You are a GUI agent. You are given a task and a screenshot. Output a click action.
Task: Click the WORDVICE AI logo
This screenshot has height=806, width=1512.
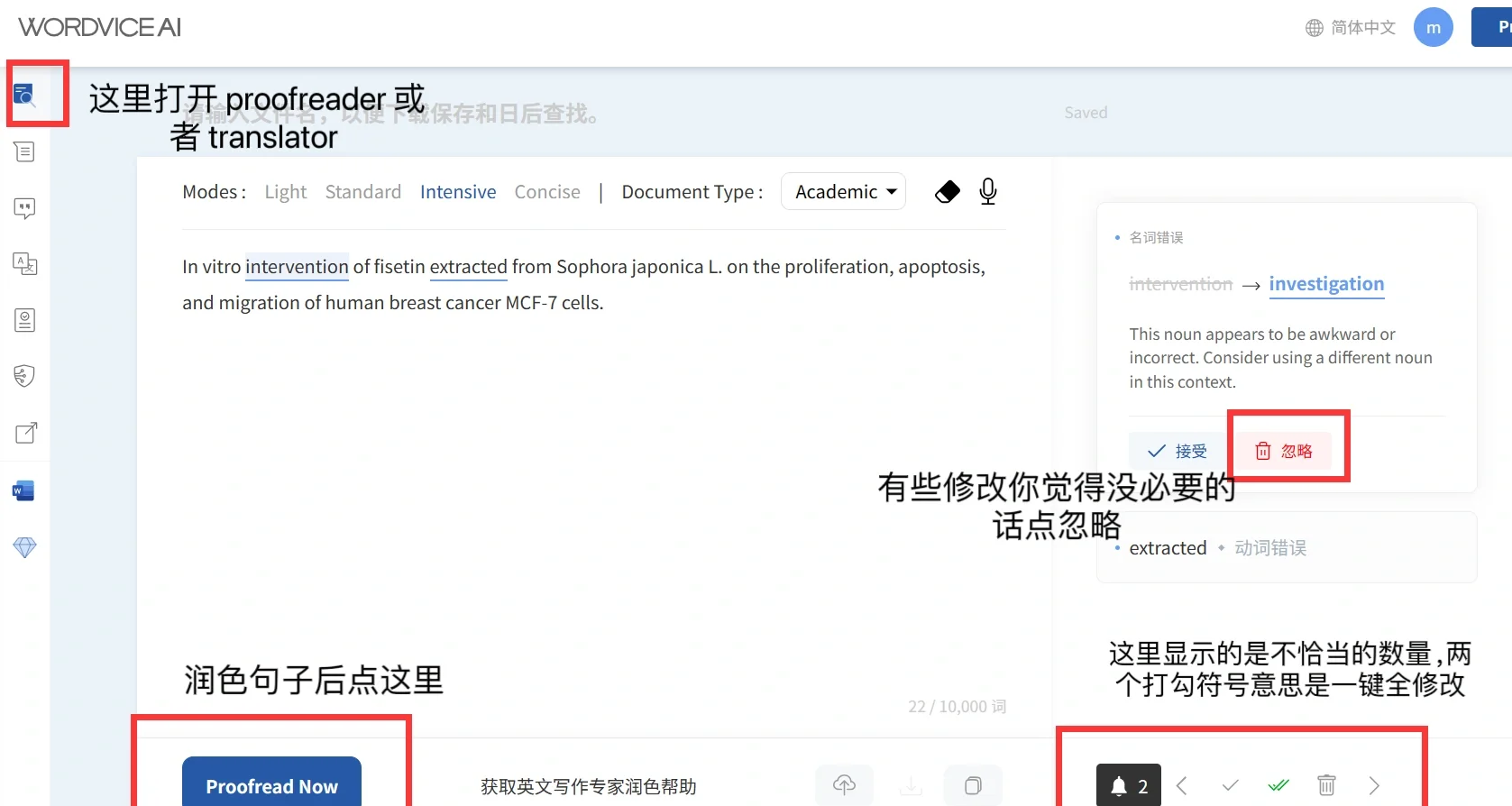[100, 27]
